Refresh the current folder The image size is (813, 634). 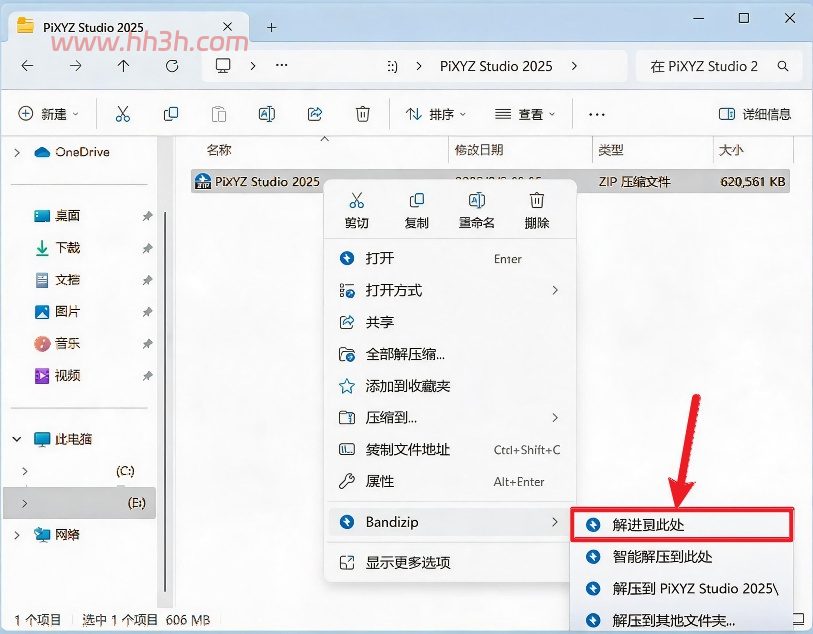[x=172, y=66]
